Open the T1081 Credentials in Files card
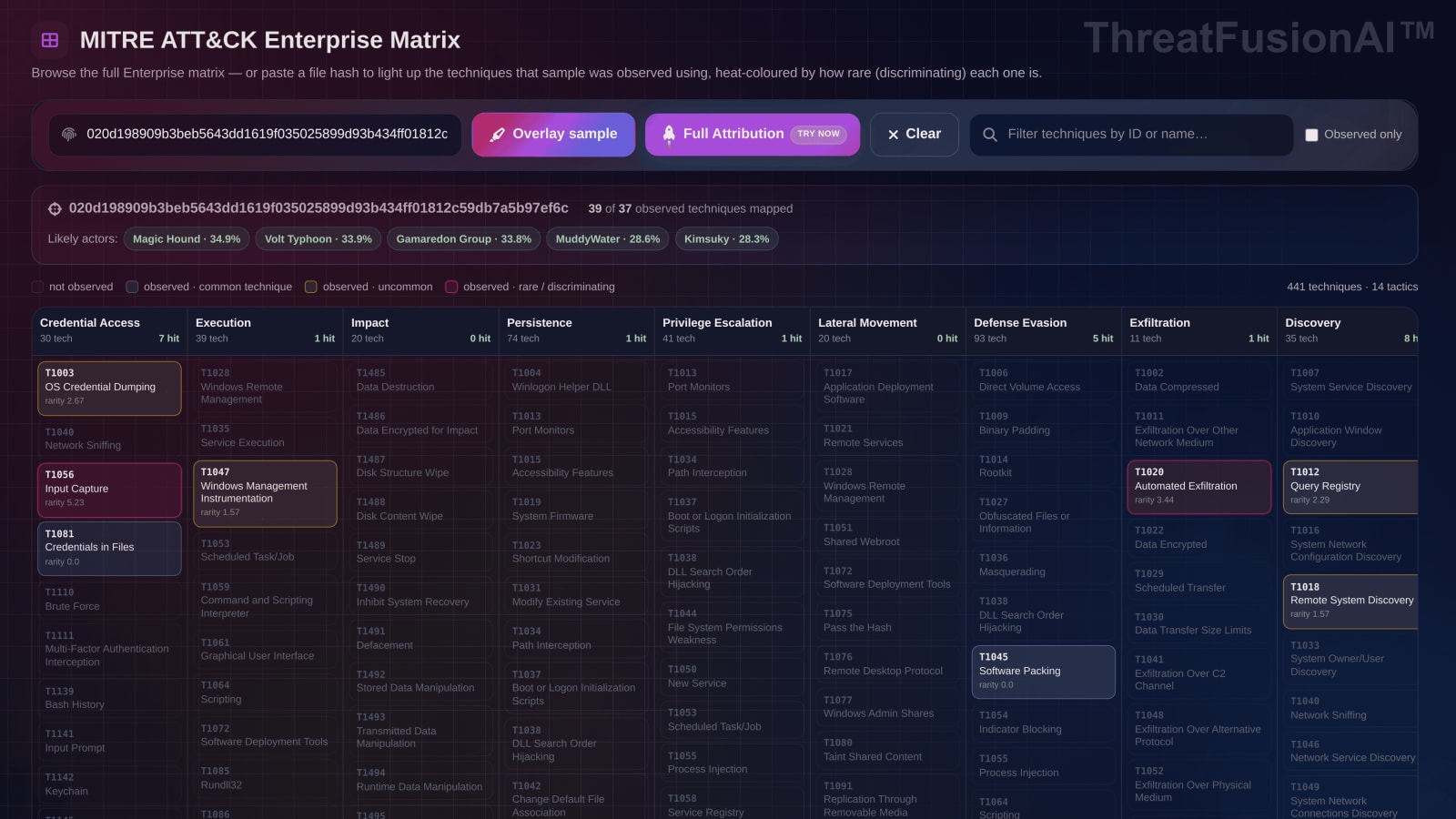 click(109, 549)
